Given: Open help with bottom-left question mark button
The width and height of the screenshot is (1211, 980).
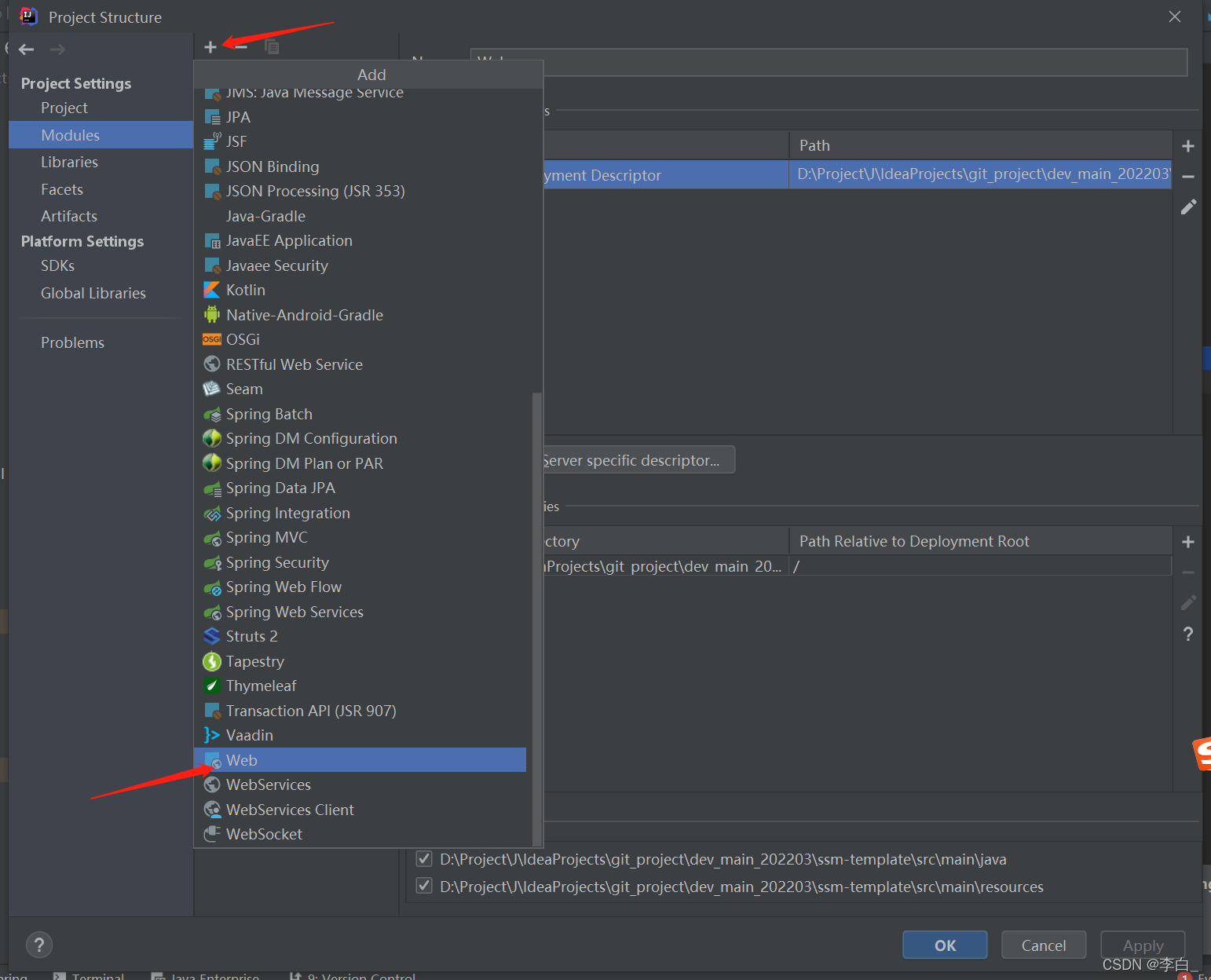Looking at the screenshot, I should (38, 945).
